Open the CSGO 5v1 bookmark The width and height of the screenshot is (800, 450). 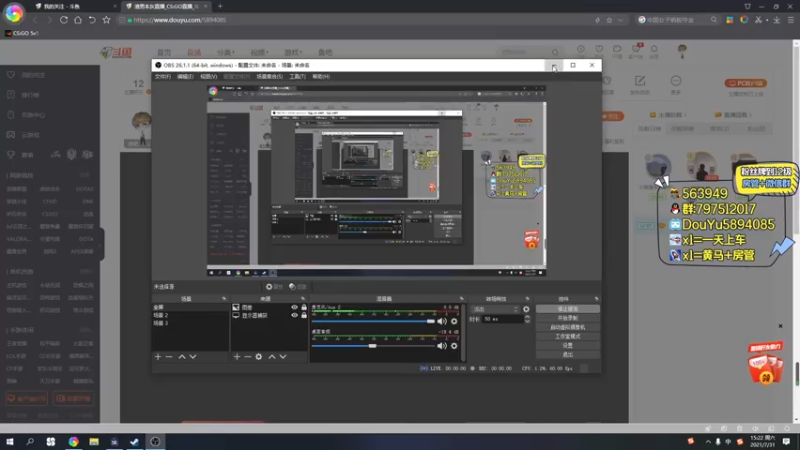pyautogui.click(x=21, y=33)
